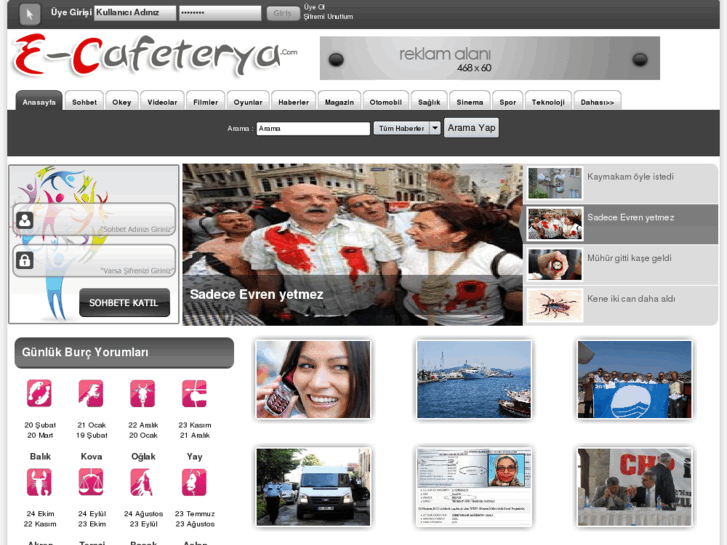Viewport: 727px width, 545px height.
Task: Open the Teknoloji tab
Action: point(548,101)
